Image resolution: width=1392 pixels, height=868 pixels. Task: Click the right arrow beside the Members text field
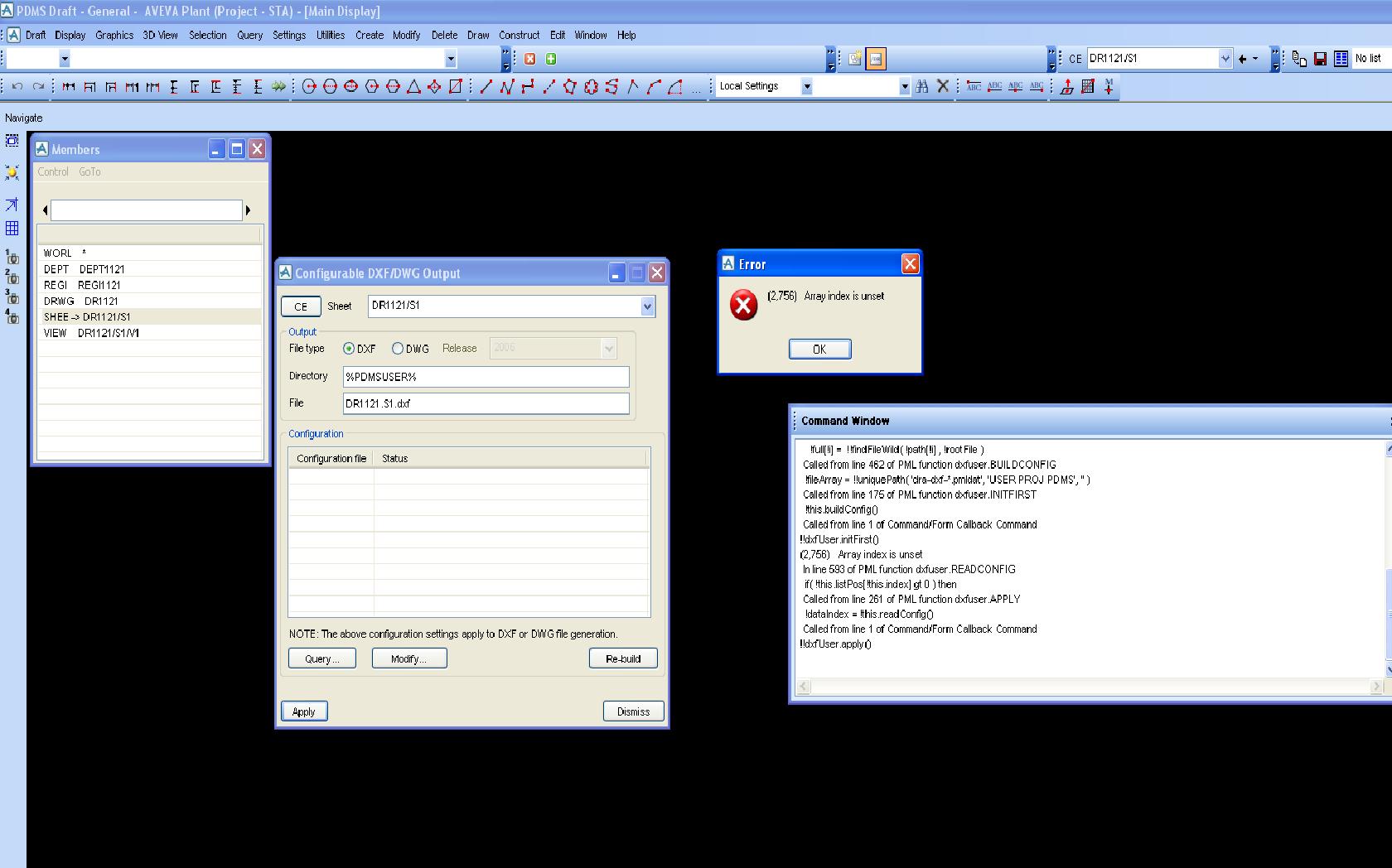pyautogui.click(x=248, y=210)
